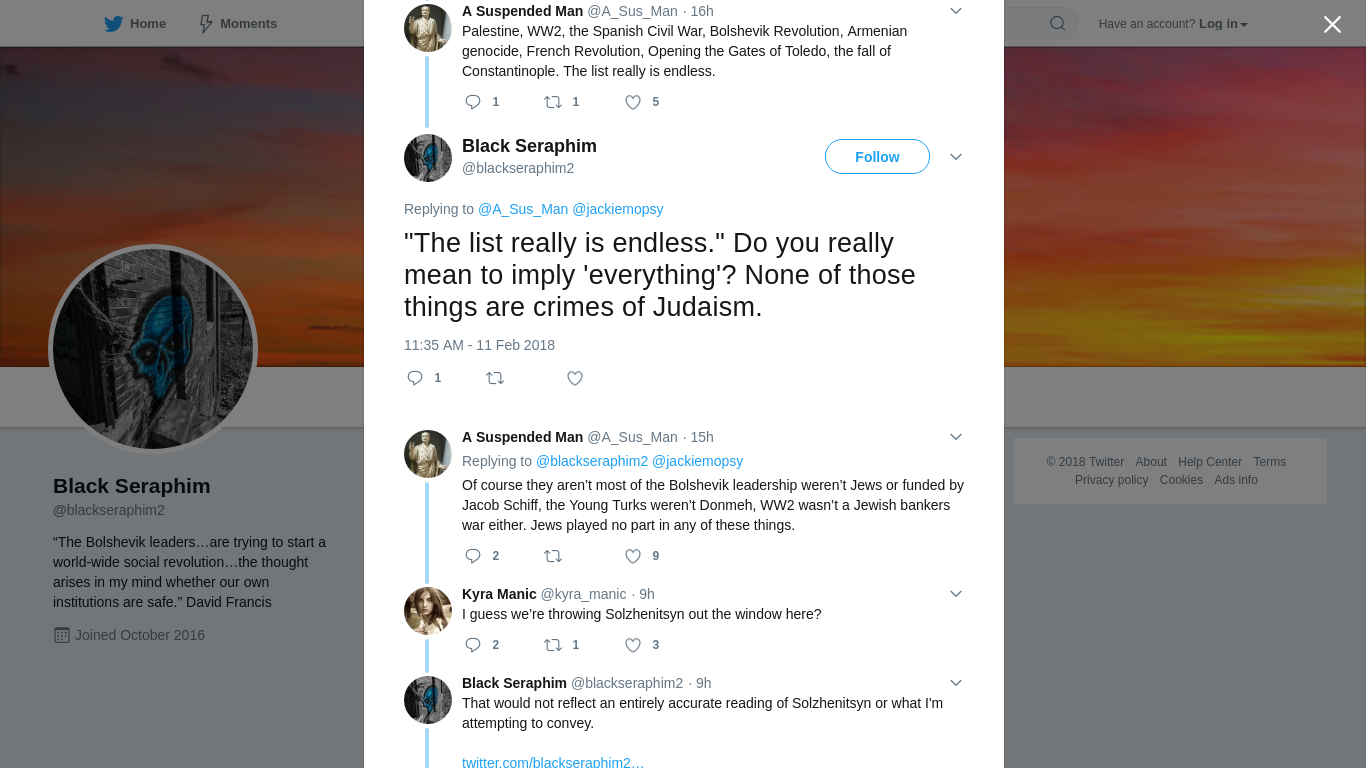The image size is (1366, 768).
Task: Retweet the main tweet about Judaism
Action: tap(495, 378)
